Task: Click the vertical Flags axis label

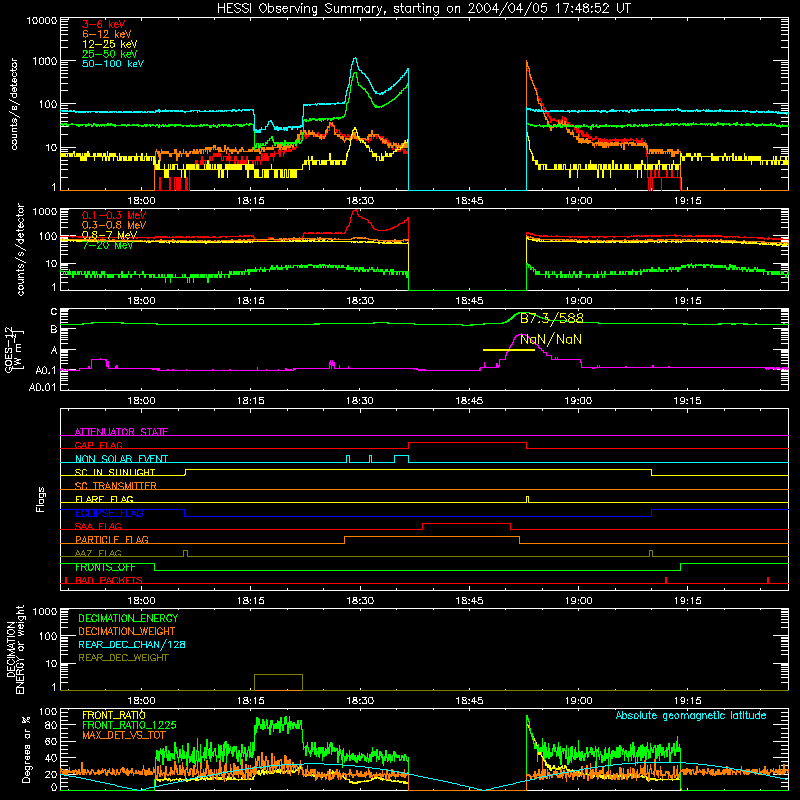Action: (x=41, y=499)
